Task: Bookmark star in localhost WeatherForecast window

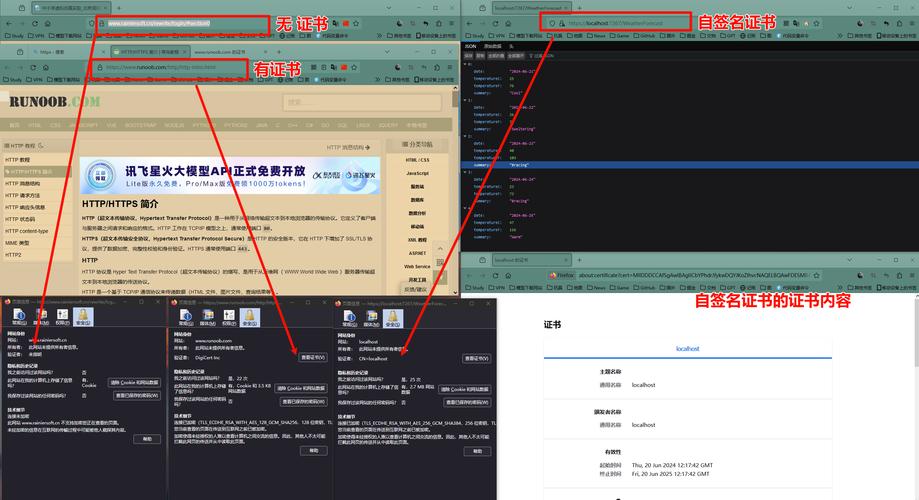Action: [816, 23]
